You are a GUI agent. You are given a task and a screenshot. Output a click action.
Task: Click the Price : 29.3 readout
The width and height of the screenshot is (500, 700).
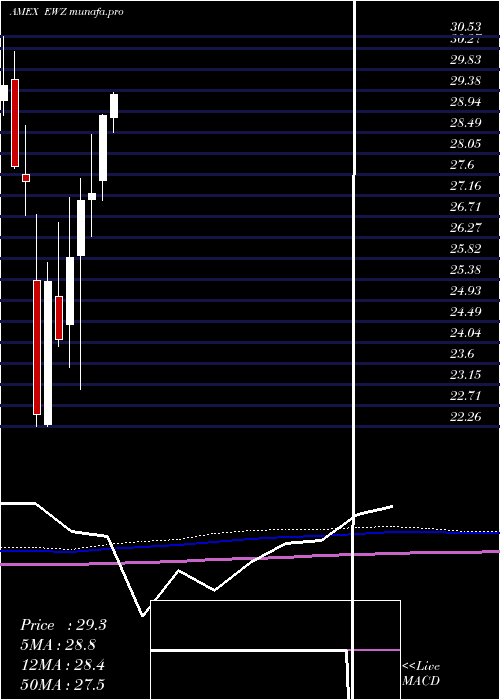click(63, 625)
